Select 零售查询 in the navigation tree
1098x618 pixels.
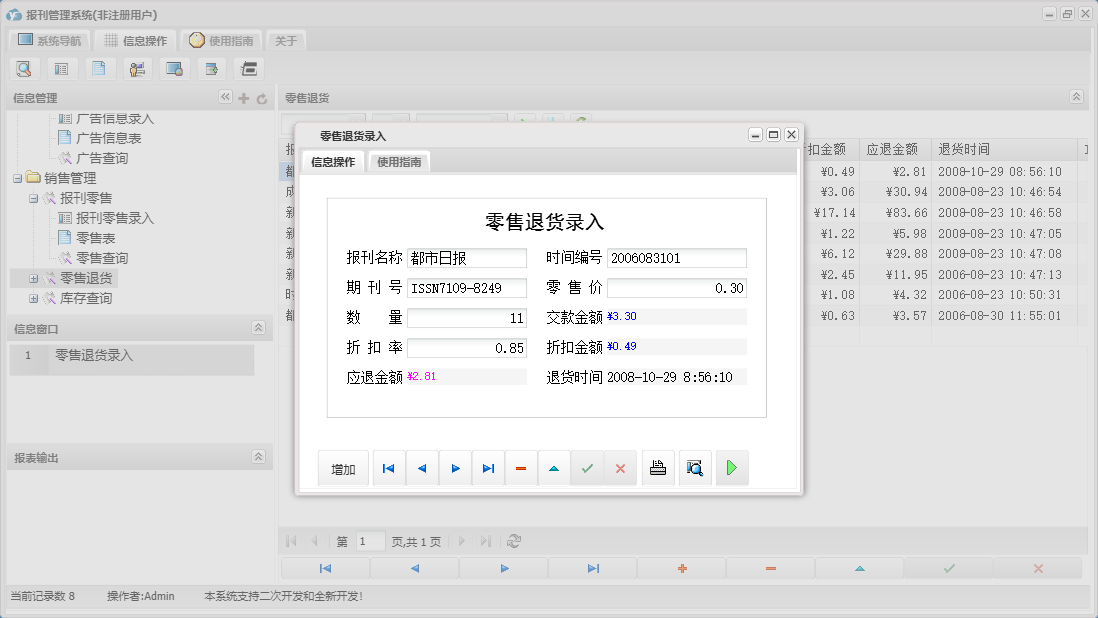102,258
